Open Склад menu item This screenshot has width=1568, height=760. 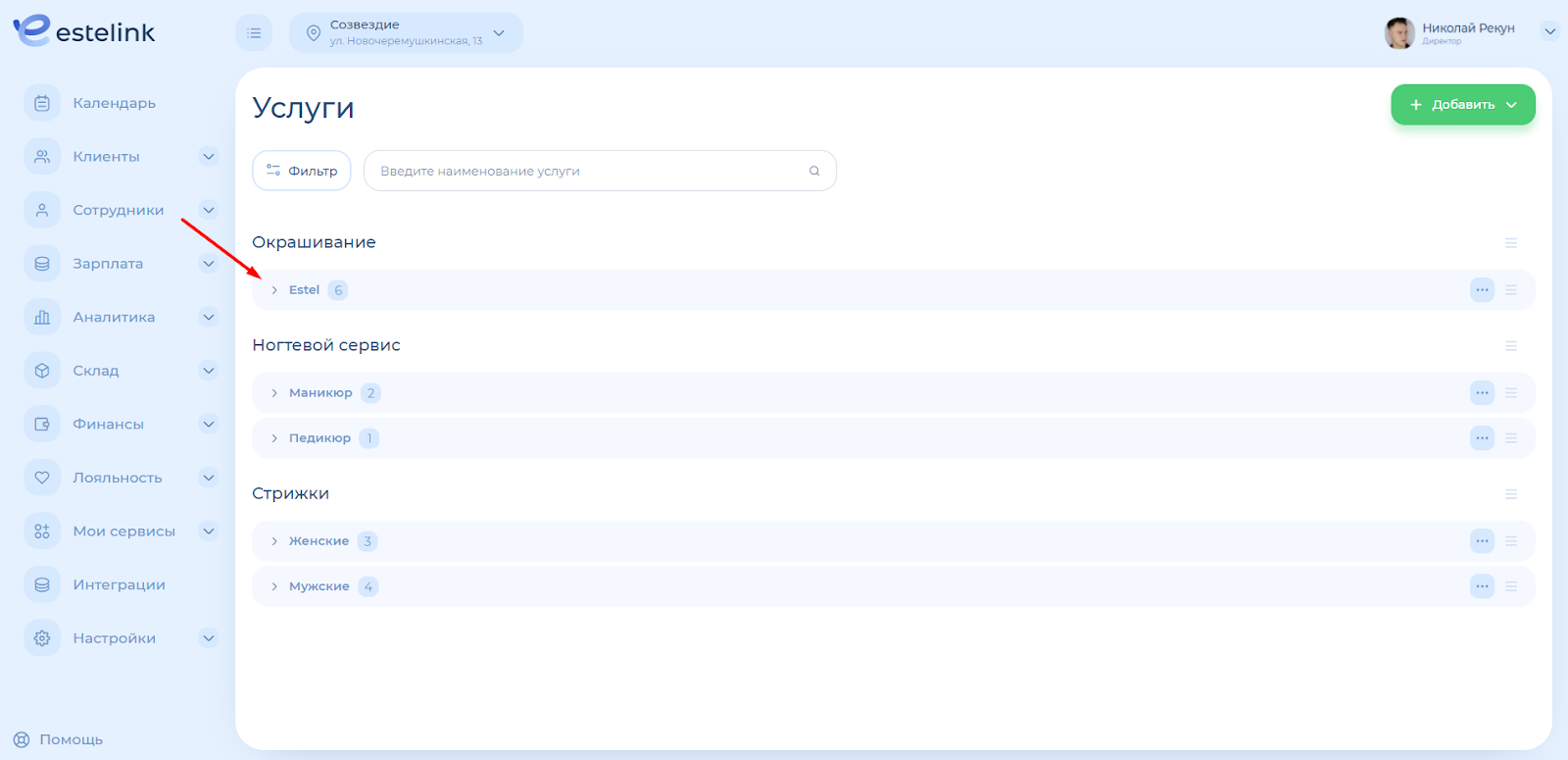pyautogui.click(x=96, y=371)
